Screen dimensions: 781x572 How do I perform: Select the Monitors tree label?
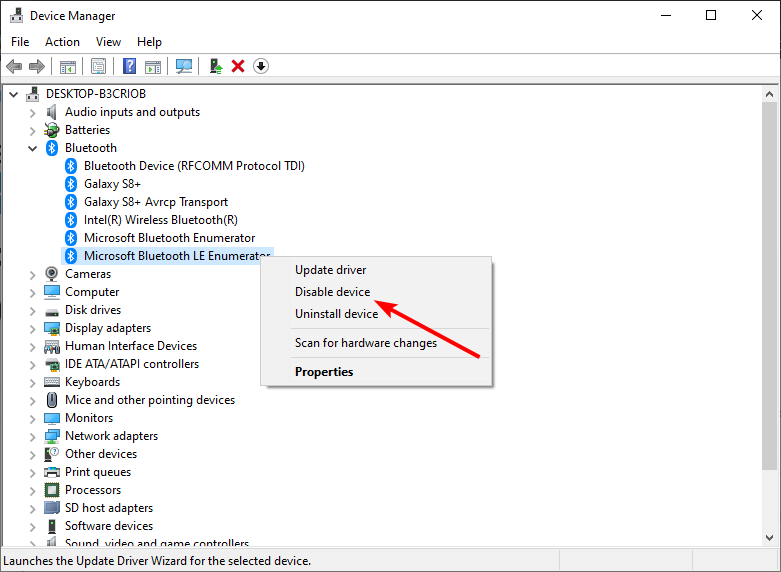[89, 418]
